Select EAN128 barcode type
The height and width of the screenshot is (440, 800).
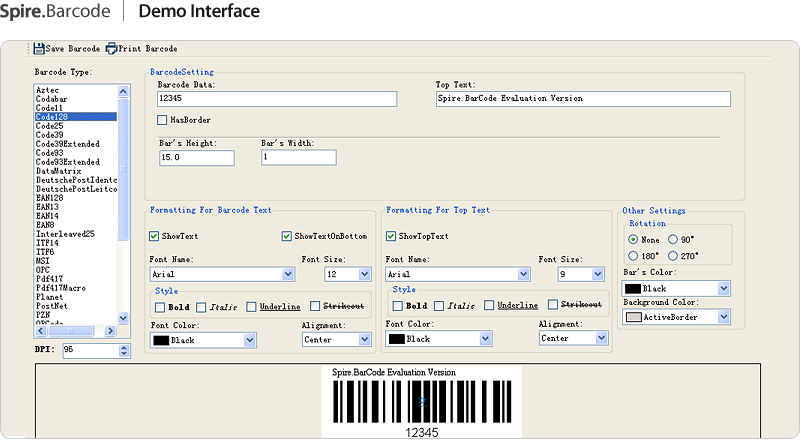49,198
